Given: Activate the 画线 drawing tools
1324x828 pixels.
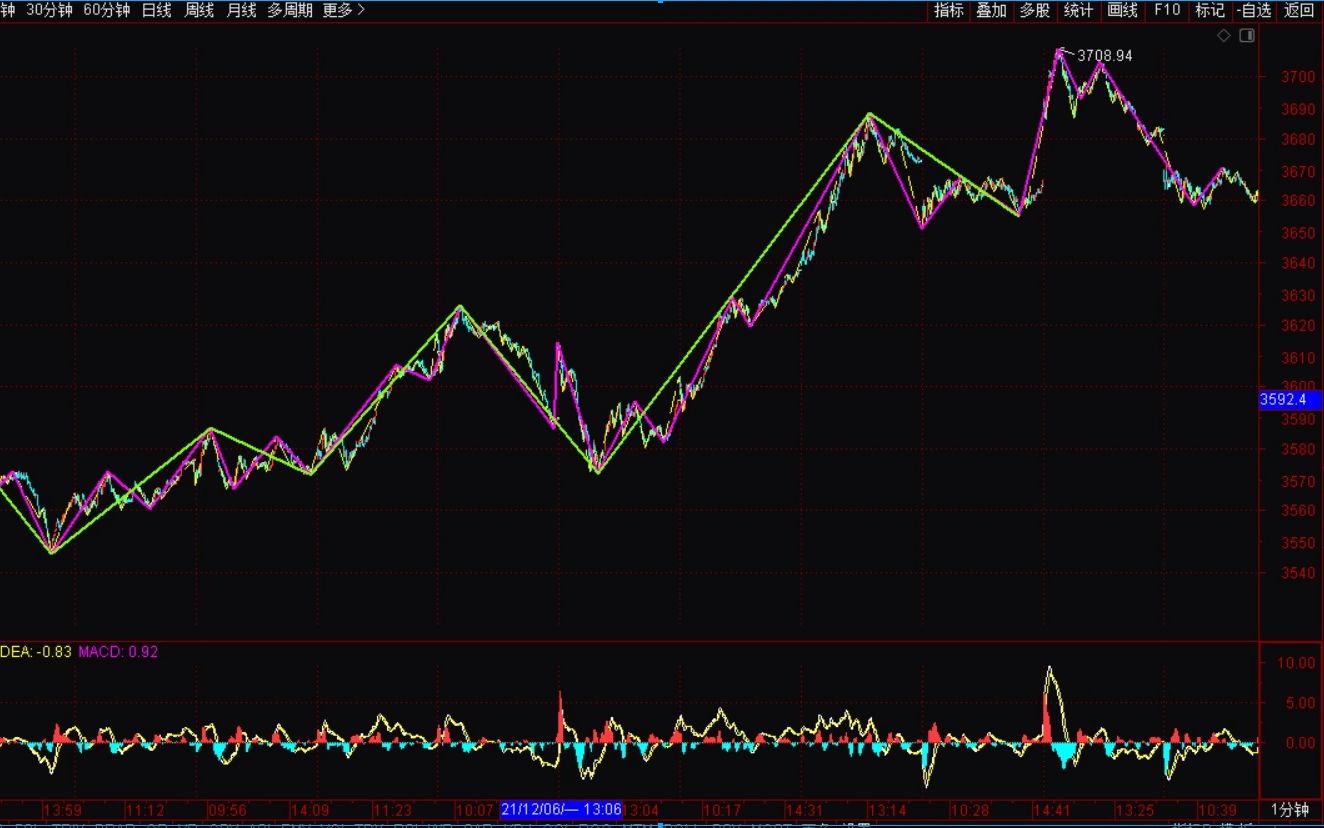Looking at the screenshot, I should pos(1123,10).
